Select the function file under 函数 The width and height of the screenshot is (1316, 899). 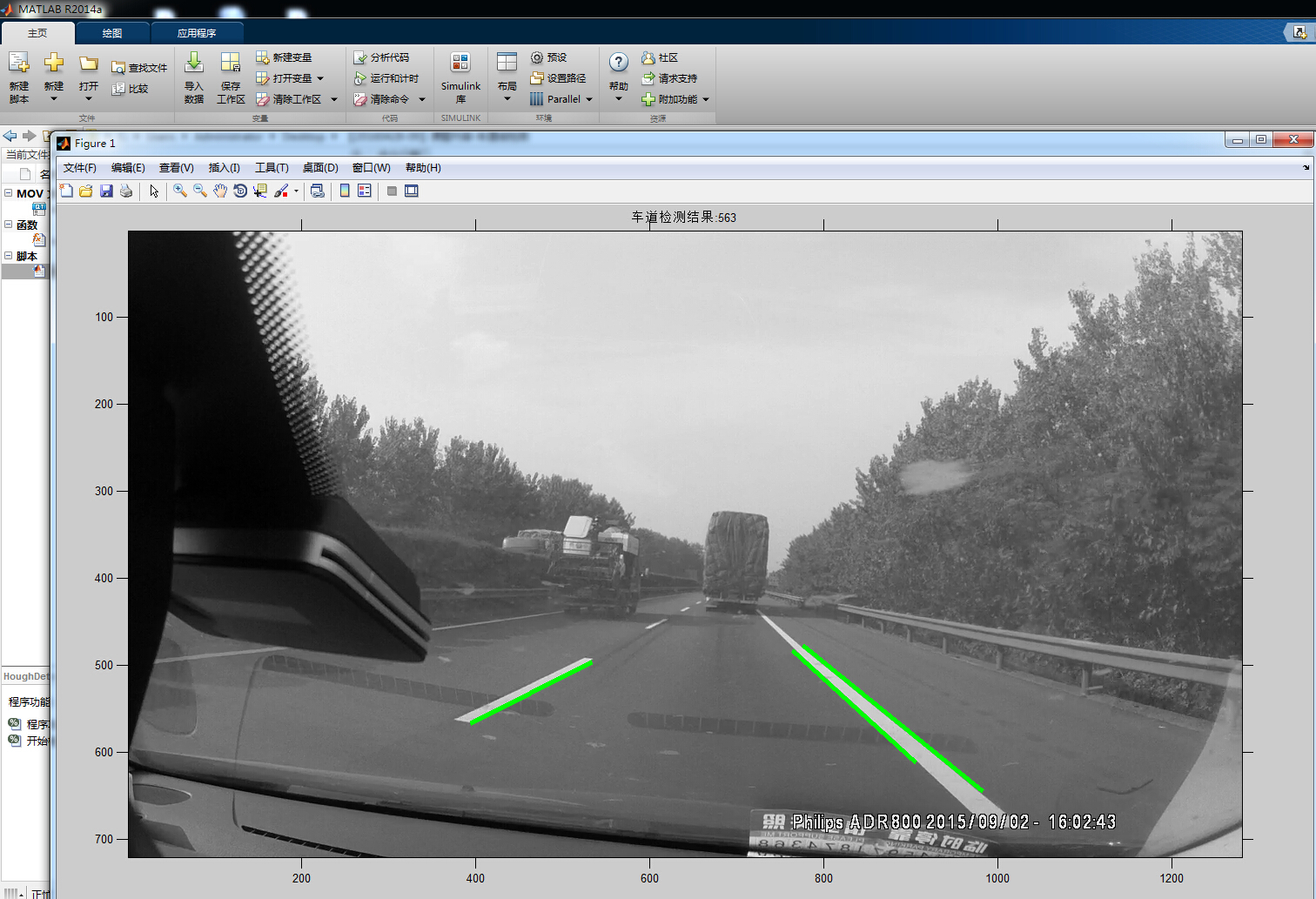click(39, 240)
